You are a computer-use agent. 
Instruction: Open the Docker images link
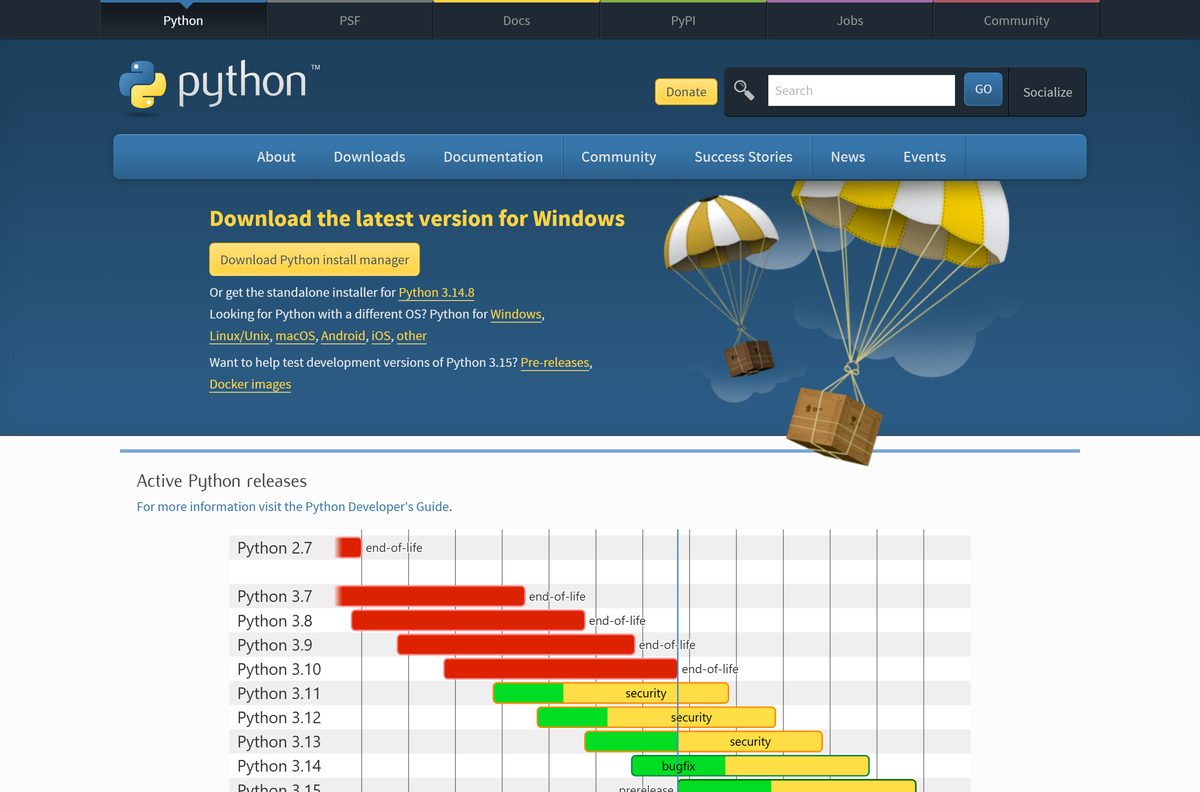[x=250, y=385]
